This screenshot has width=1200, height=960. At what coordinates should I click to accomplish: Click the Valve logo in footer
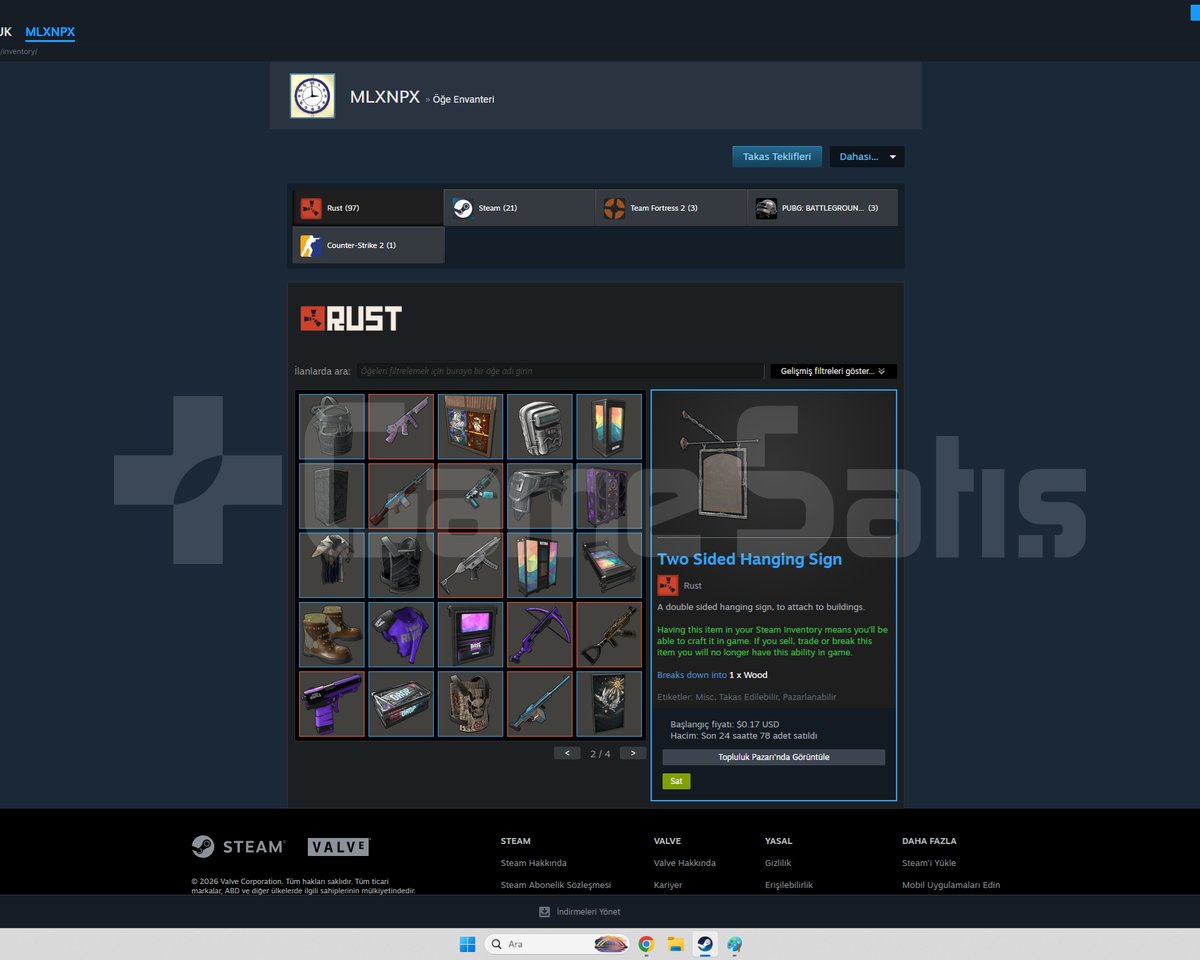point(338,847)
